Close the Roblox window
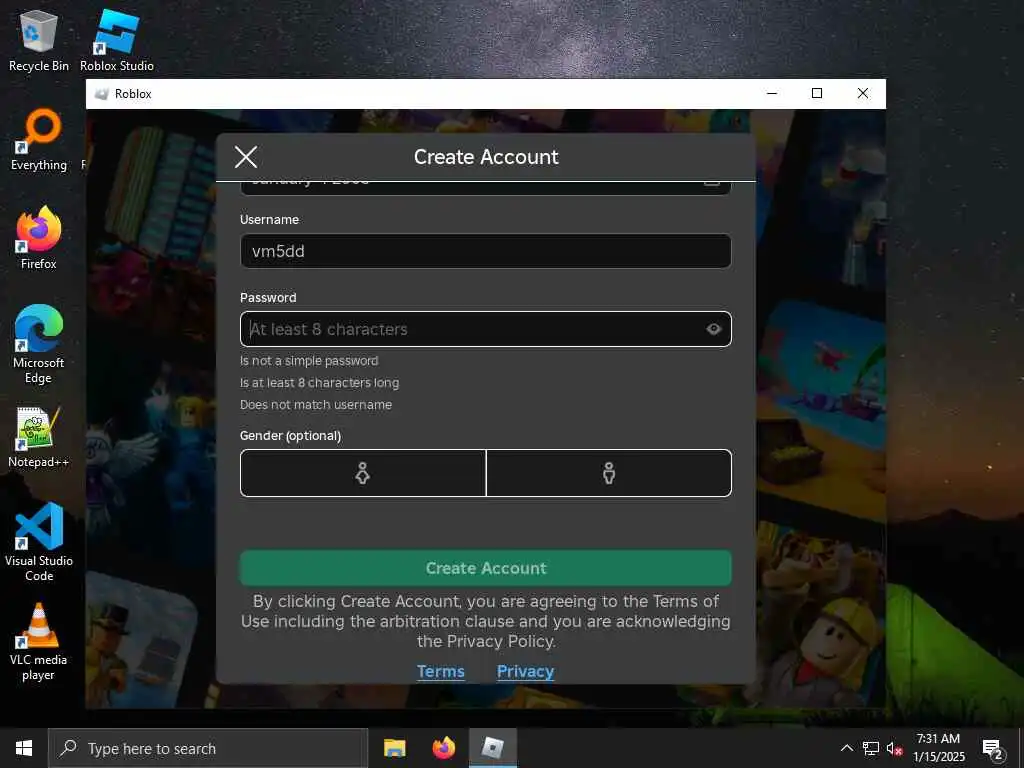 click(863, 93)
